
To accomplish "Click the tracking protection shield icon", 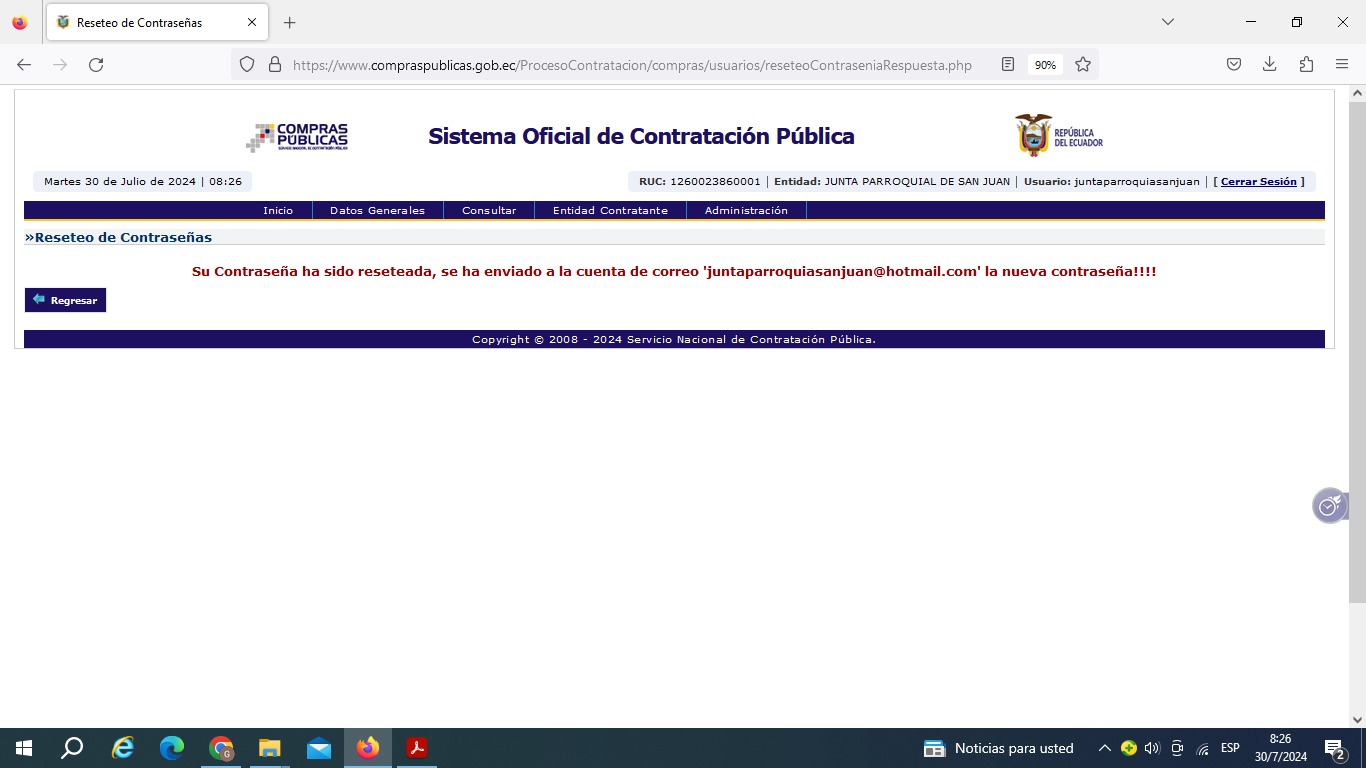I will [x=247, y=65].
